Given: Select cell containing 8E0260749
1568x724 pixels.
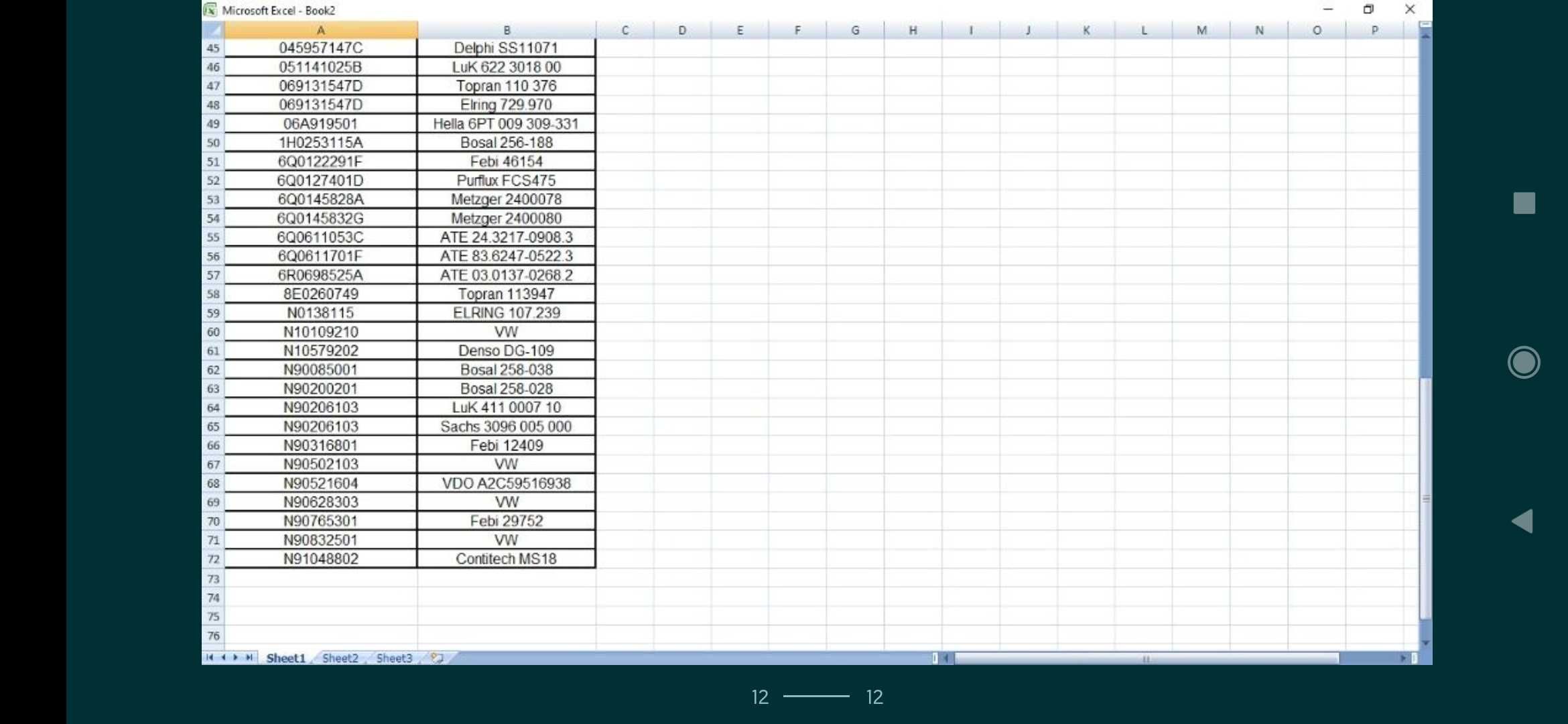Looking at the screenshot, I should pyautogui.click(x=321, y=294).
